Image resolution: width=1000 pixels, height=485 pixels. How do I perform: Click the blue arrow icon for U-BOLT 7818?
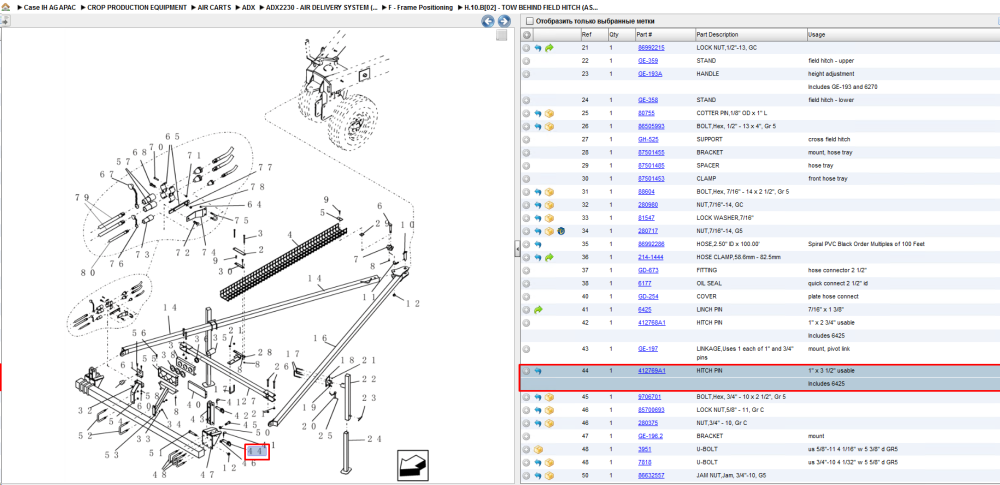[x=538, y=462]
